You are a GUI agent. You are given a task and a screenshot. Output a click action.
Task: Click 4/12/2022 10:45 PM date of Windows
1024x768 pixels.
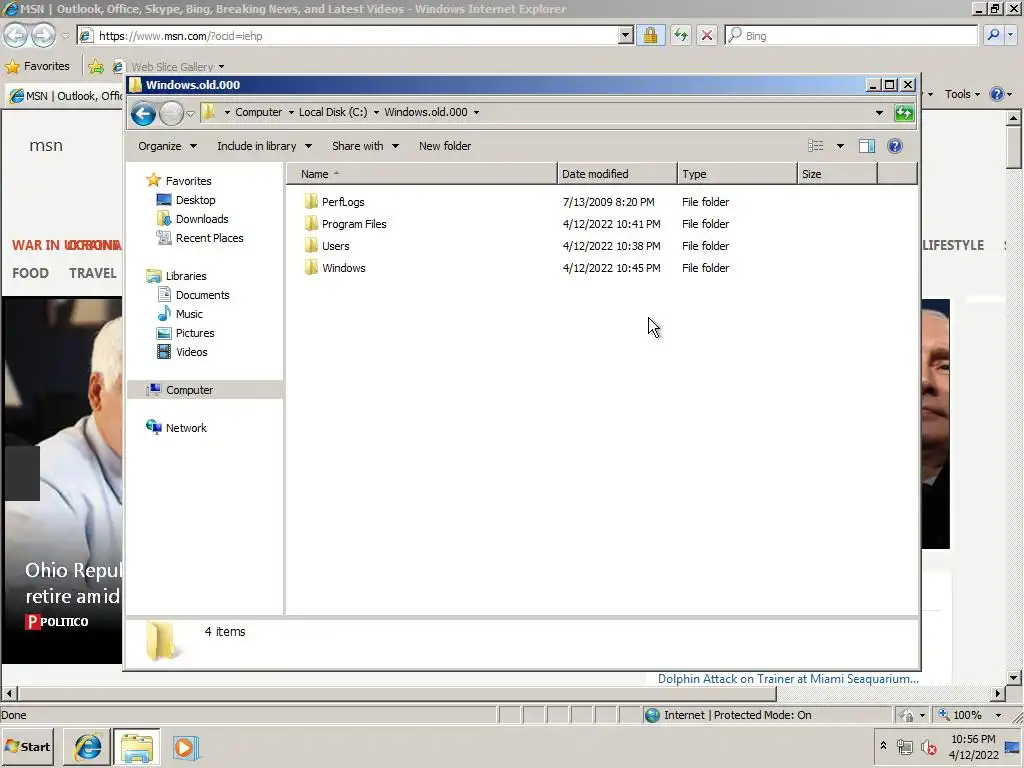[x=611, y=268]
